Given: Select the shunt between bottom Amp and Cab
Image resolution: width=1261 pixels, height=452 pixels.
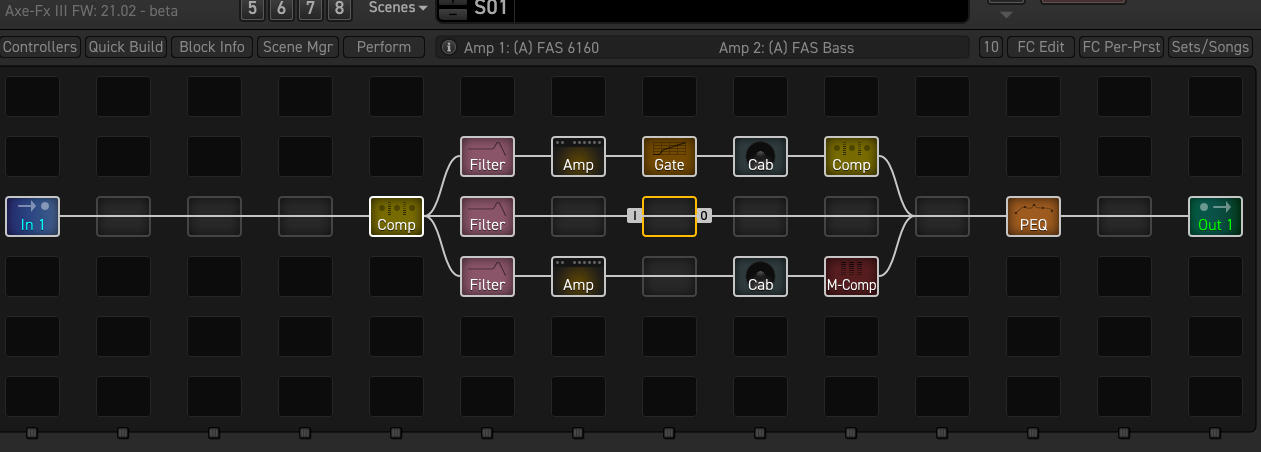Looking at the screenshot, I should (669, 276).
